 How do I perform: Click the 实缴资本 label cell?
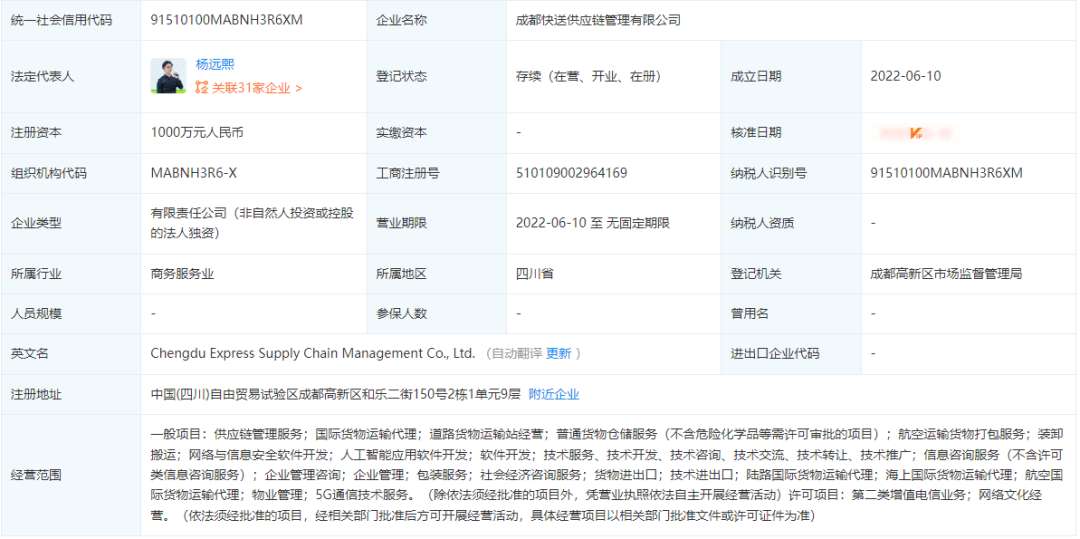437,133
